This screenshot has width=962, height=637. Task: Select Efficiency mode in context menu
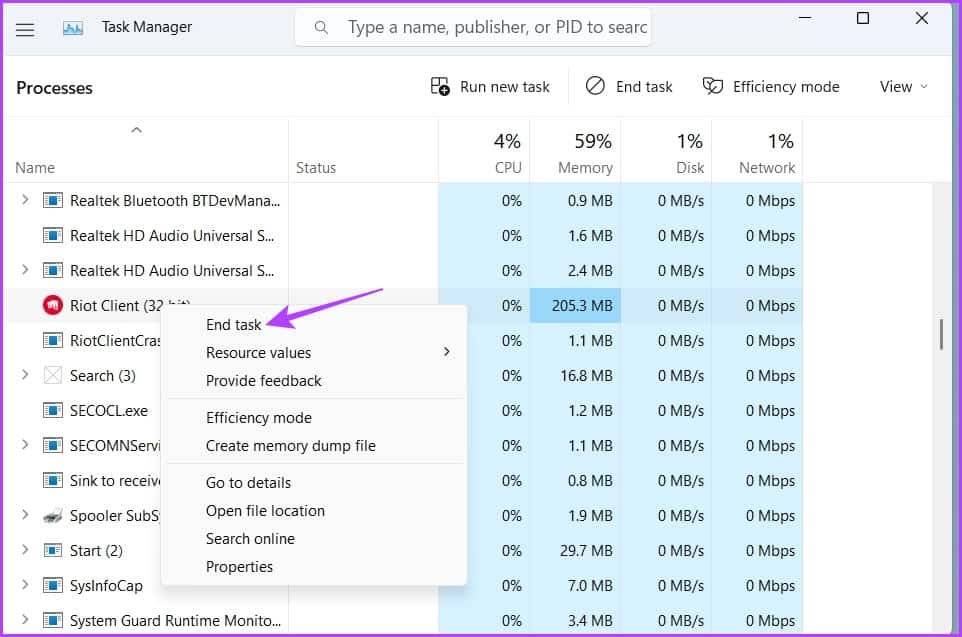coord(258,418)
